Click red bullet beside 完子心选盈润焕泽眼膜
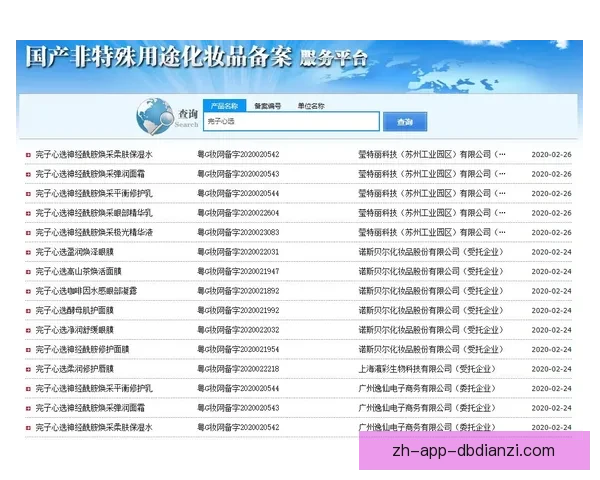The image size is (600, 480). [28, 252]
